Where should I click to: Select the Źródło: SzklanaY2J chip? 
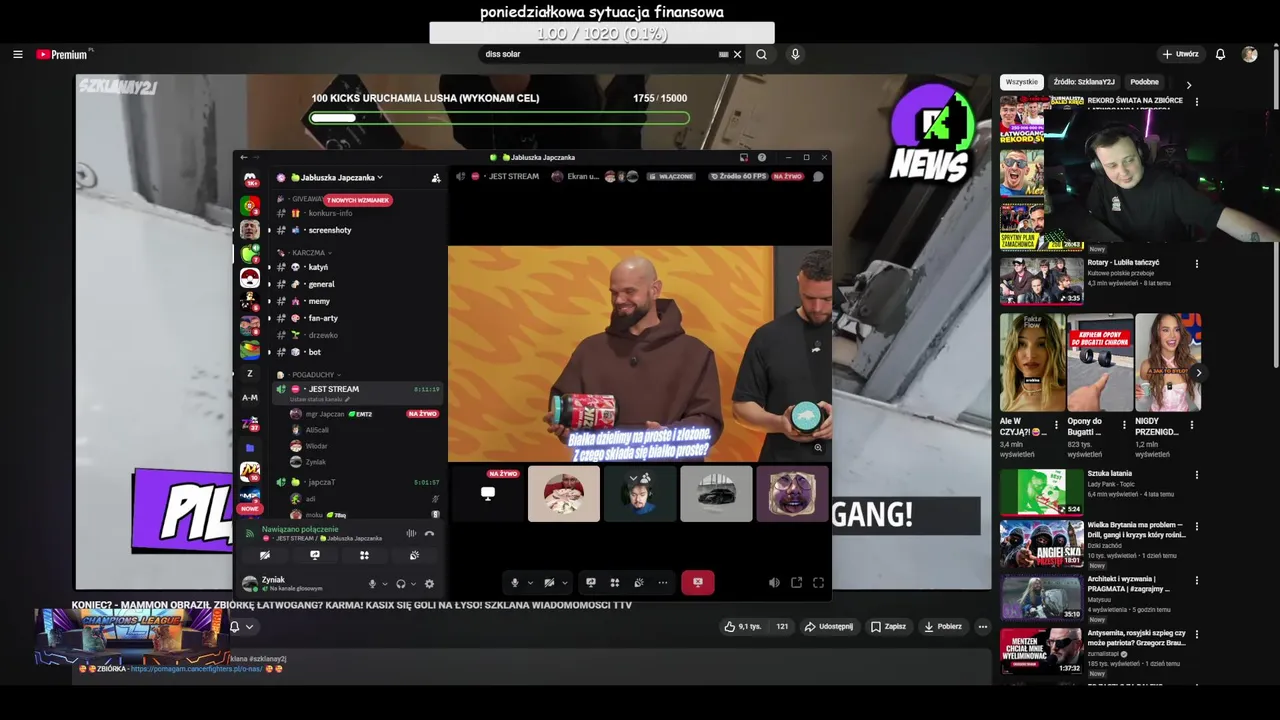coord(1084,82)
